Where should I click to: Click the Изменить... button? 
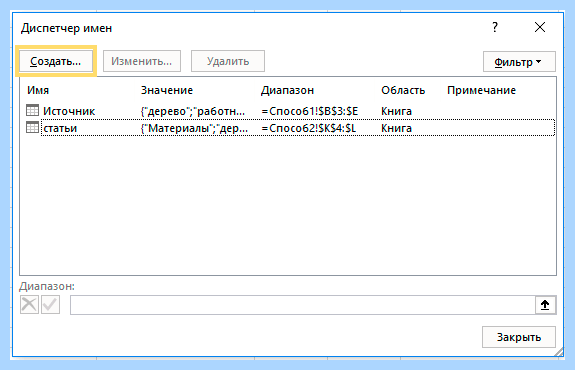[x=142, y=61]
